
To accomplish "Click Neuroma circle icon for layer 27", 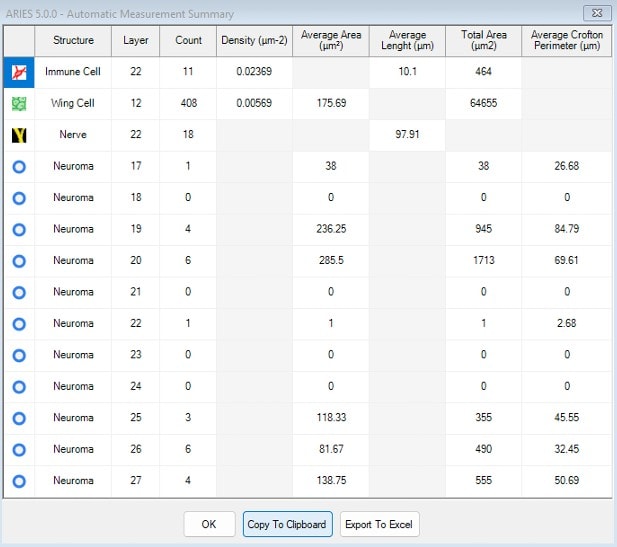I will 19,481.
